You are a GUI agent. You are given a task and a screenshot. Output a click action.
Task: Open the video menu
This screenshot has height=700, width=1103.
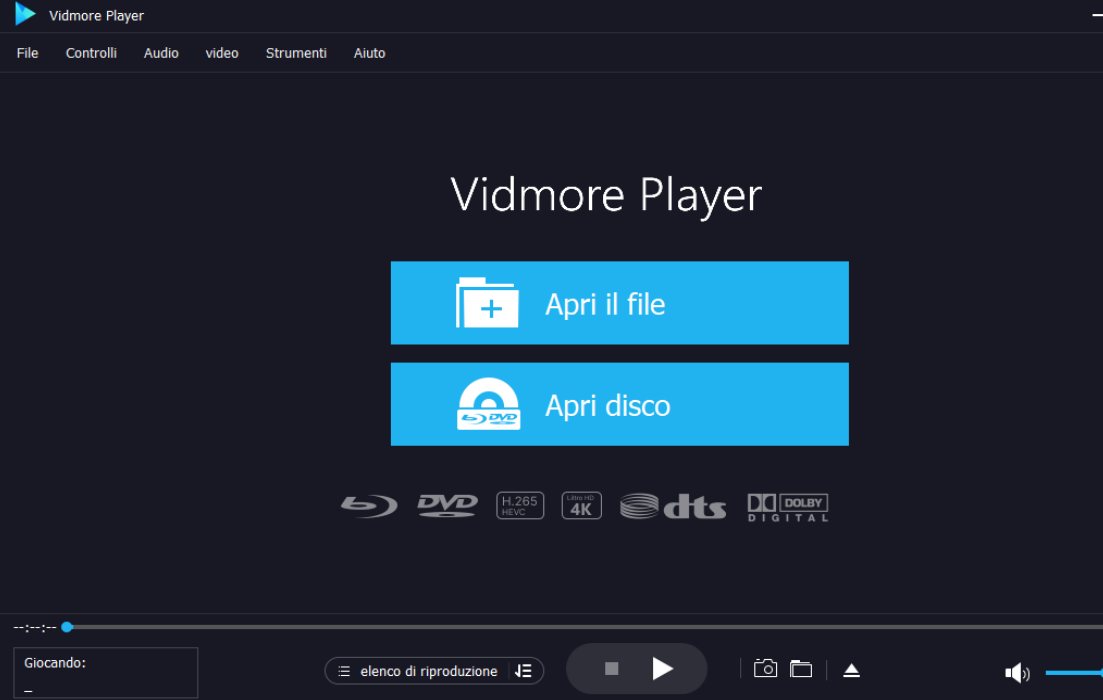point(222,53)
